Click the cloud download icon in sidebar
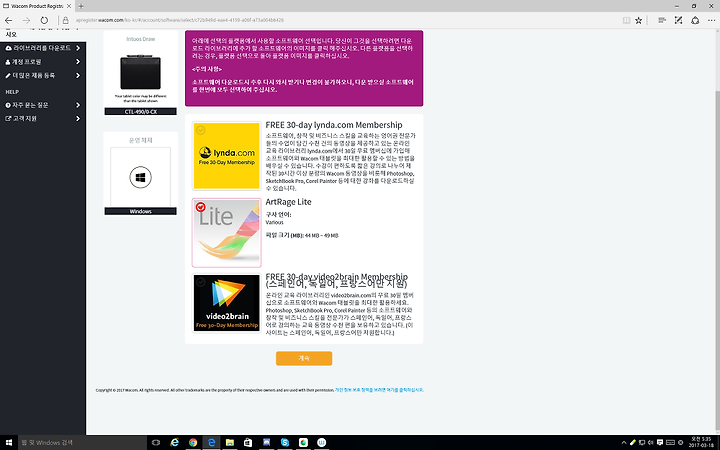 8,48
